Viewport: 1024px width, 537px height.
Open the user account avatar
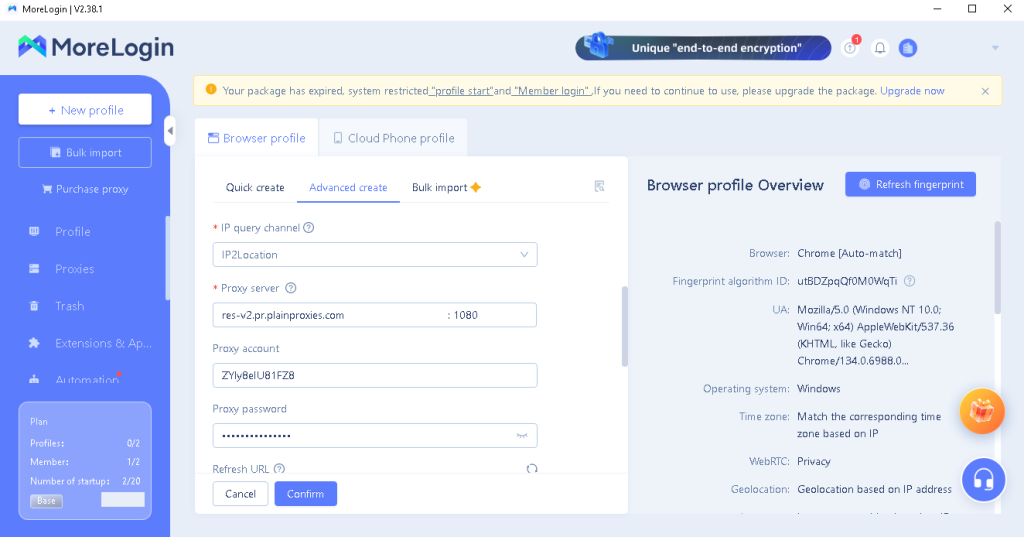coord(908,48)
